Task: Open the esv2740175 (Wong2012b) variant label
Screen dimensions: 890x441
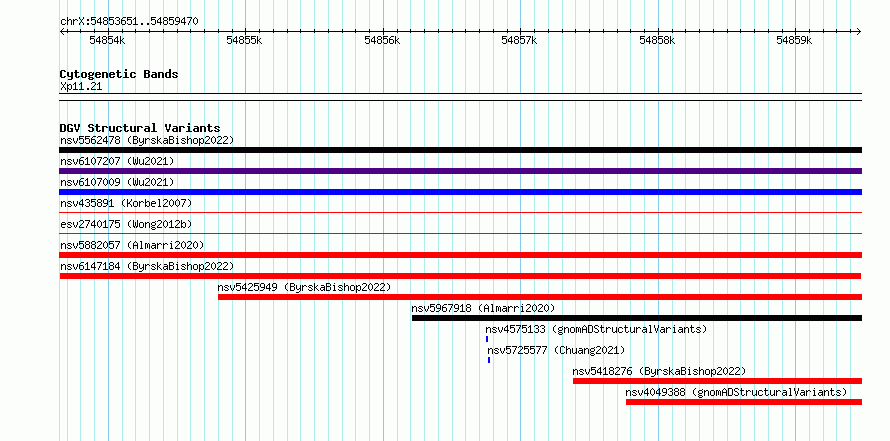Action: point(126,224)
